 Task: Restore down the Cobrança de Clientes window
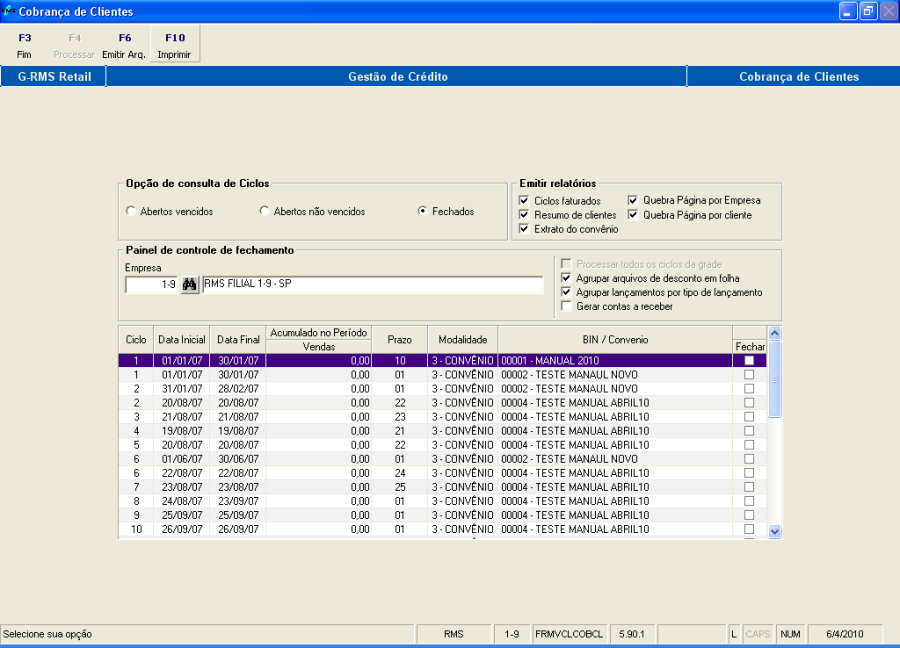(868, 11)
